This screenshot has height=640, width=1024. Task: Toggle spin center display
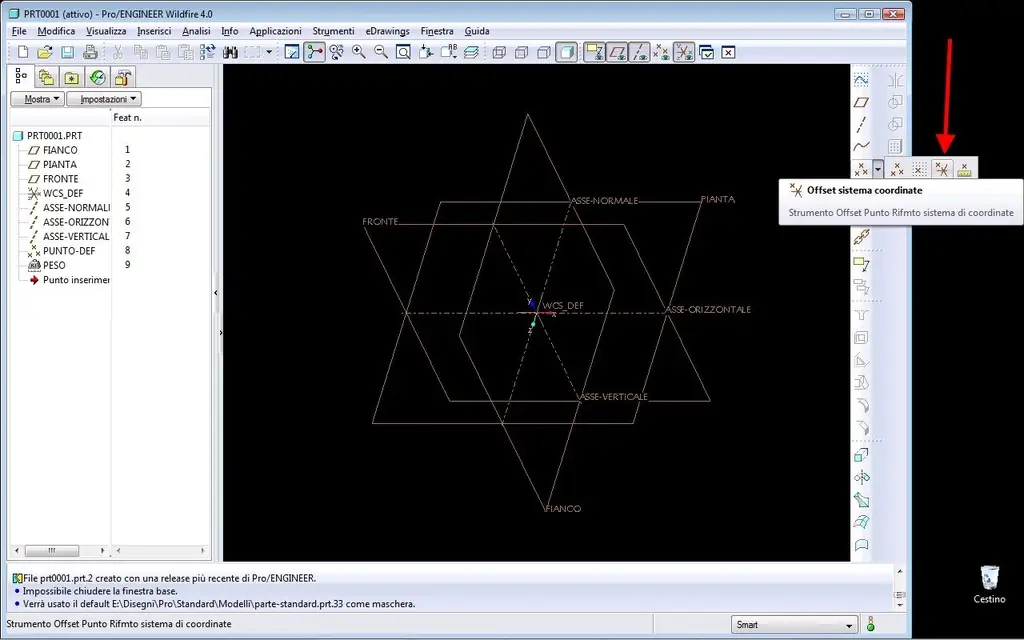(x=314, y=52)
